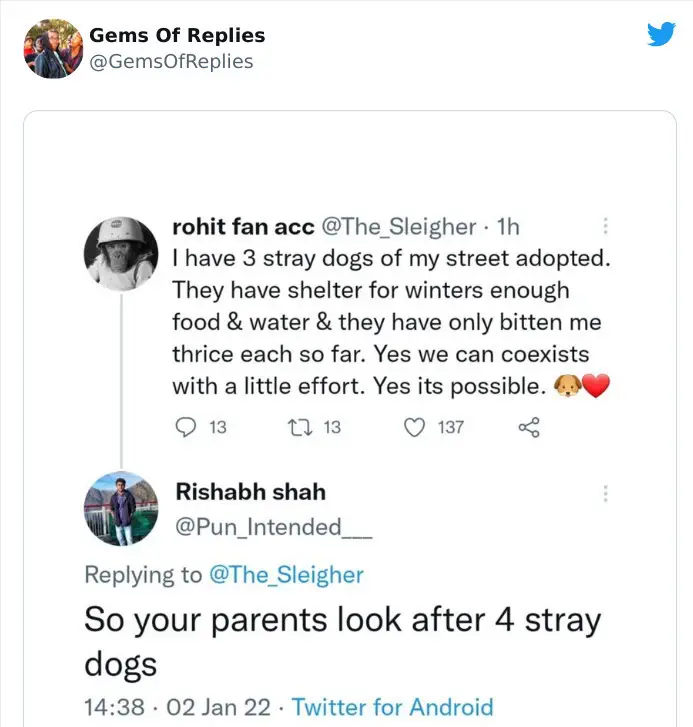
Task: Open the three-dot menu on rohit fan acc tweet
Action: click(x=605, y=226)
